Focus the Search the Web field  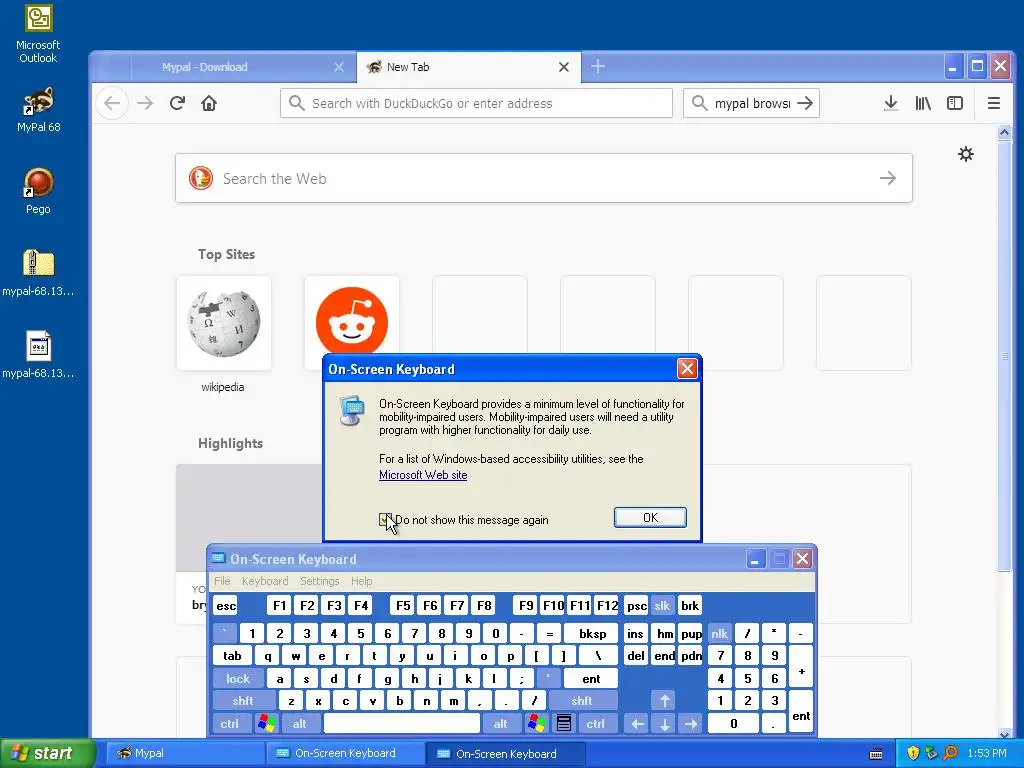pyautogui.click(x=543, y=178)
